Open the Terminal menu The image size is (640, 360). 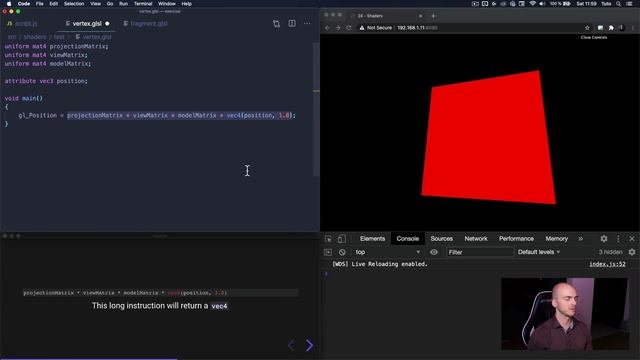(x=143, y=4)
